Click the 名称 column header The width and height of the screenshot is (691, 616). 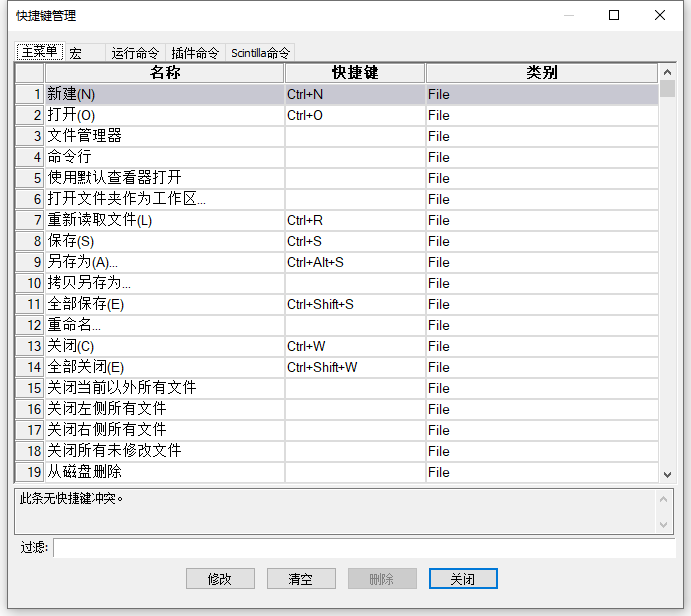tap(164, 73)
